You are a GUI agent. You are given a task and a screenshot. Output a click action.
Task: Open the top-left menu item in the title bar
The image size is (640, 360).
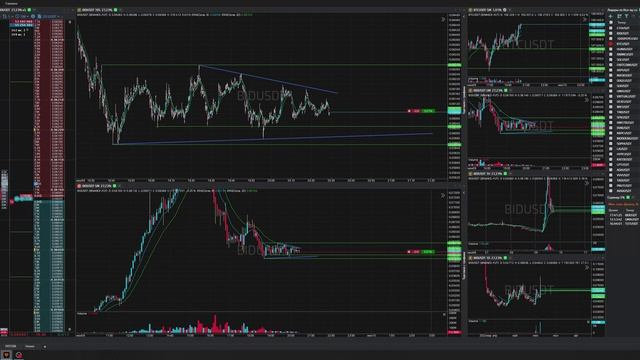tap(11, 3)
